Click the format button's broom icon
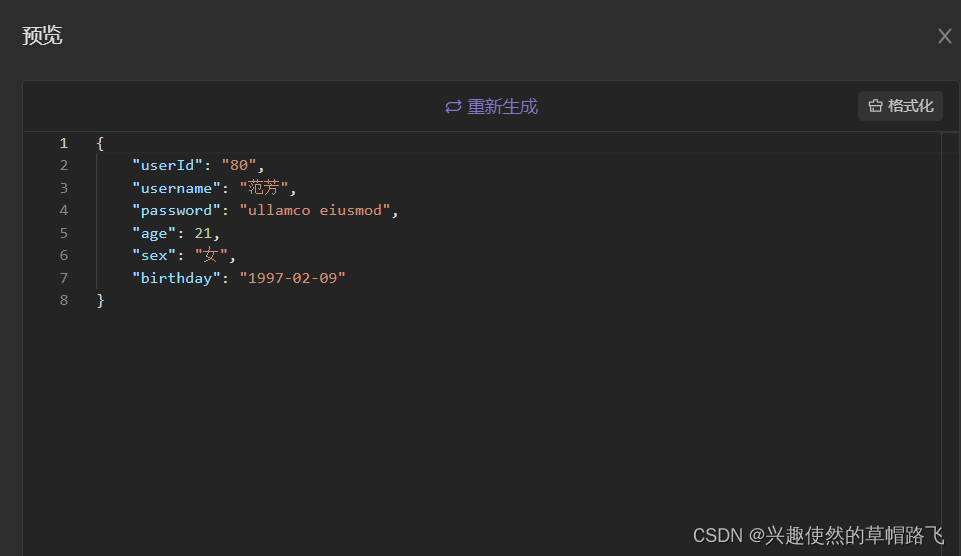Image resolution: width=961 pixels, height=556 pixels. pos(875,106)
